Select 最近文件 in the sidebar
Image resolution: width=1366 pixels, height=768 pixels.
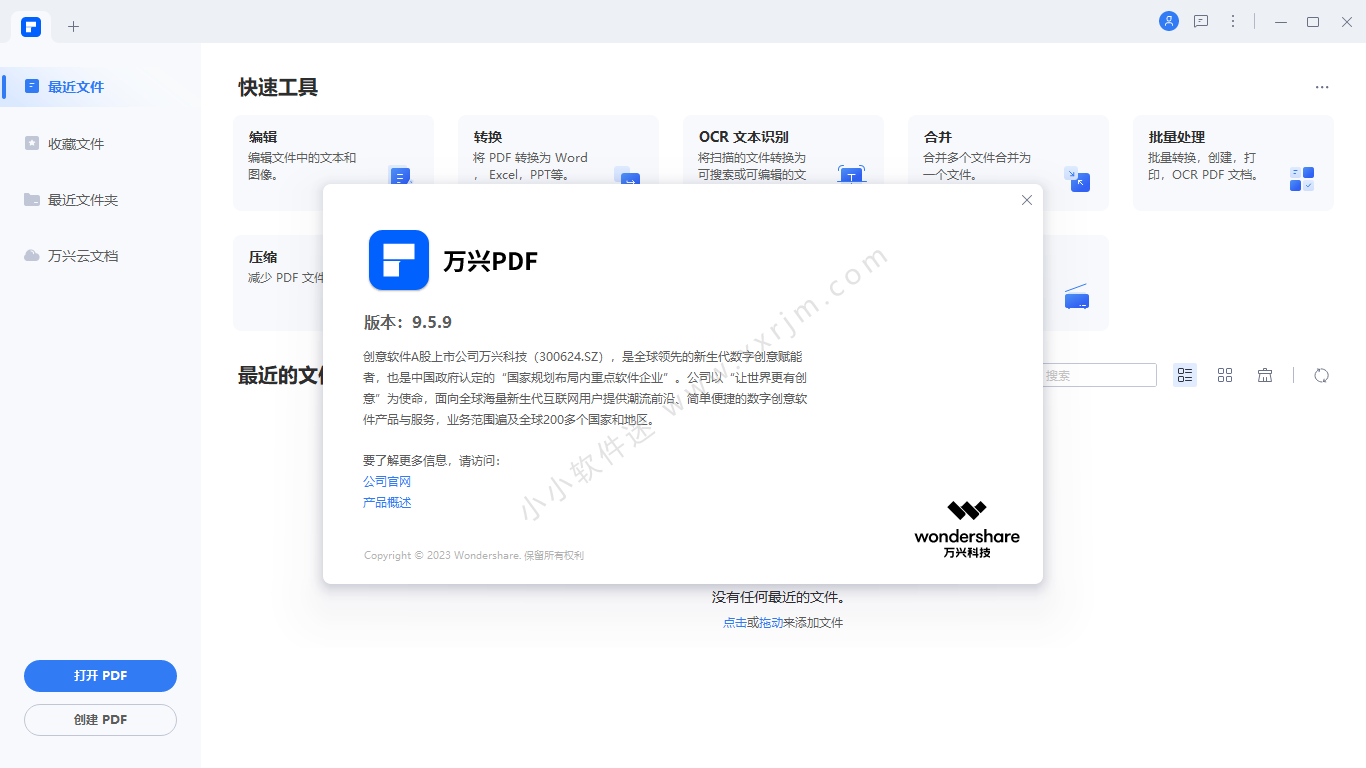(100, 87)
